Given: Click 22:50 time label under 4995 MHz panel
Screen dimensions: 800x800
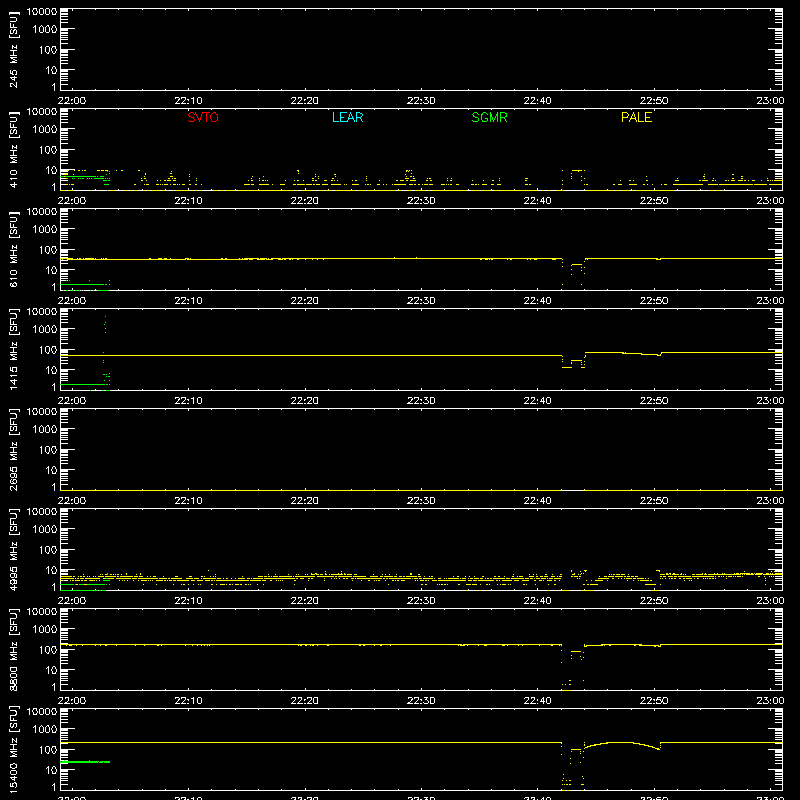Looking at the screenshot, I should [x=654, y=601].
